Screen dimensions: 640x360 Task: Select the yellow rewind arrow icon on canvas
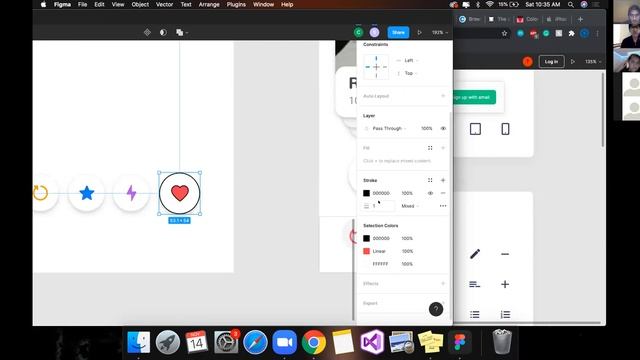(x=40, y=193)
